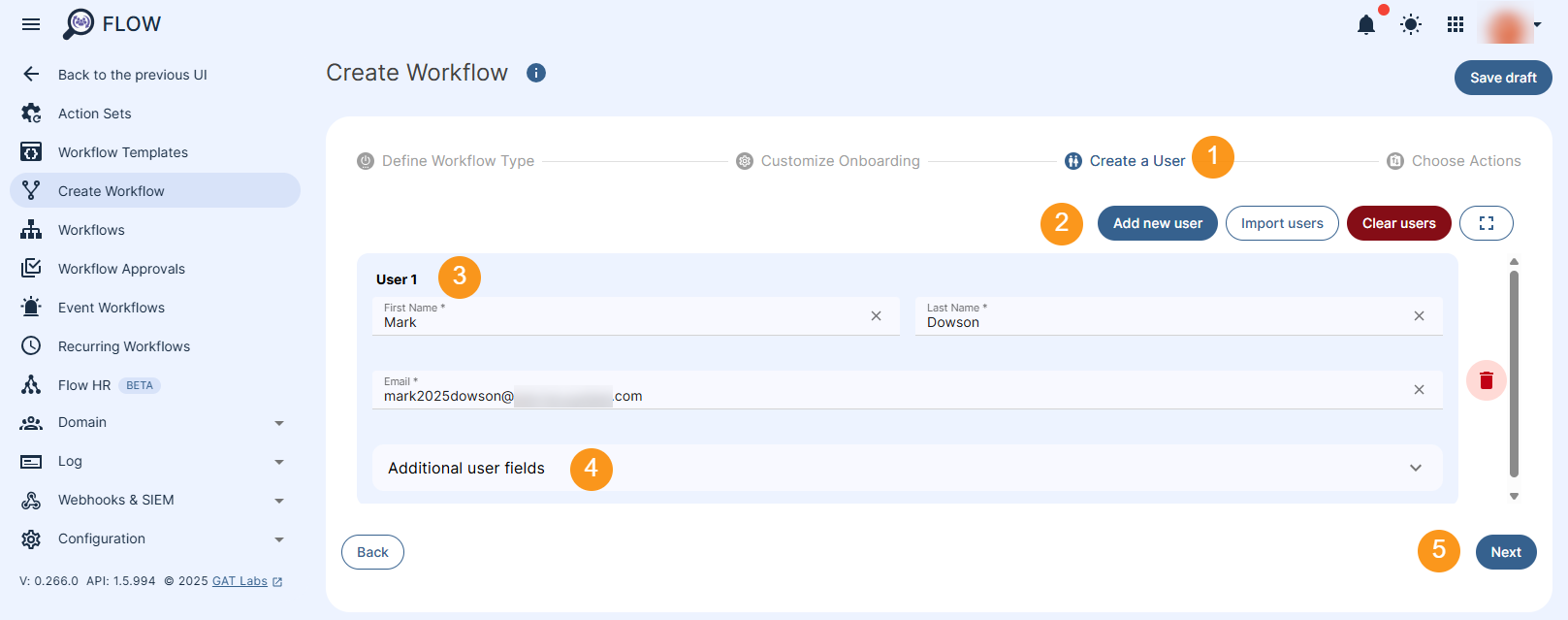This screenshot has width=1568, height=620.
Task: Open external link icon next to GAT Labs
Action: click(277, 582)
